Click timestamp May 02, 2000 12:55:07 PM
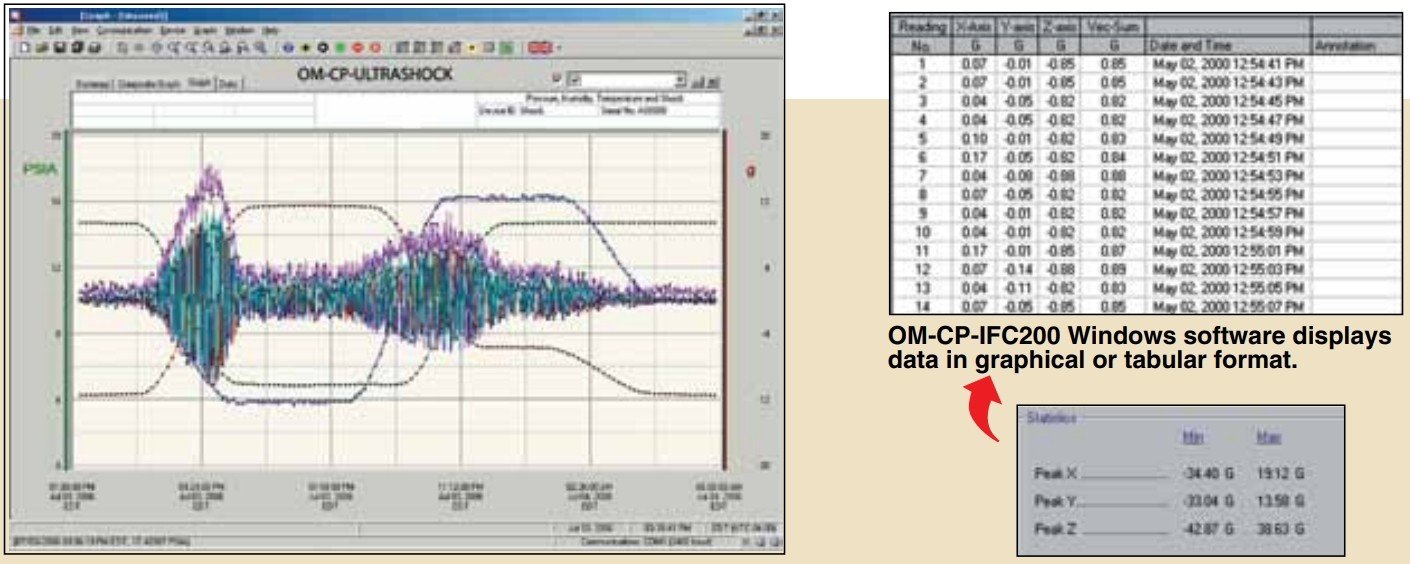The width and height of the screenshot is (1410, 564). coord(1229,306)
